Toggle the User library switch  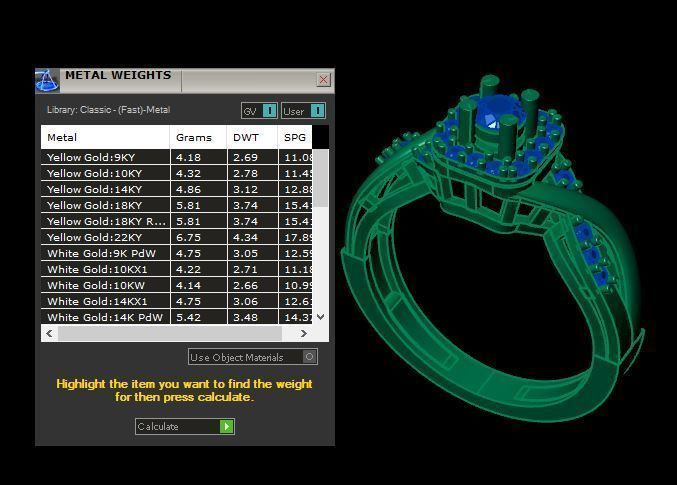pos(303,111)
